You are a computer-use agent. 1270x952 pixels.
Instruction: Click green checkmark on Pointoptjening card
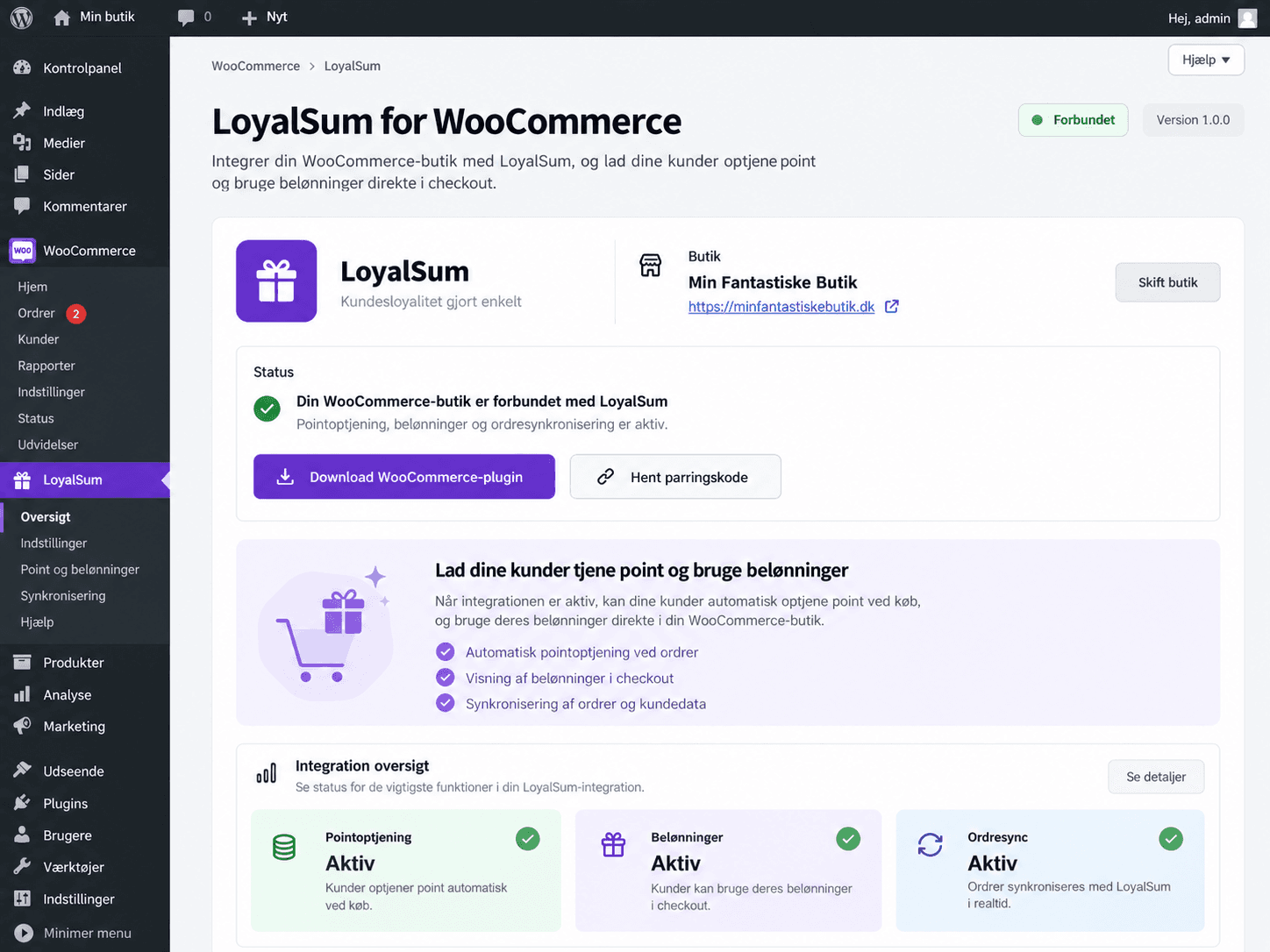(527, 839)
